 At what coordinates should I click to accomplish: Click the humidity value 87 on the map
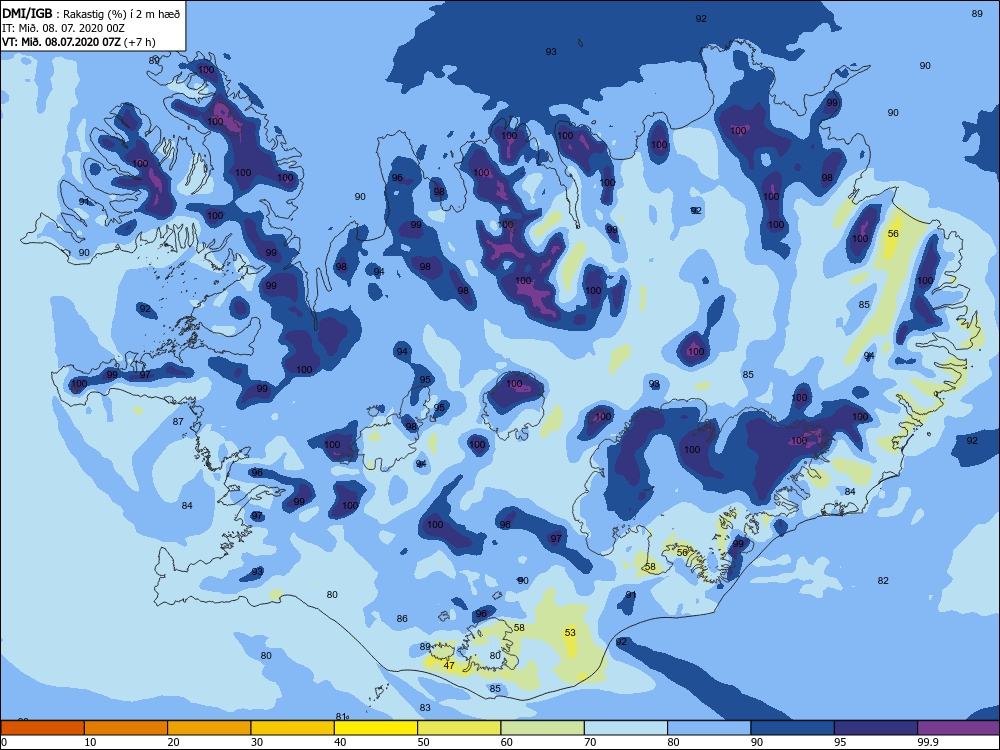(178, 422)
